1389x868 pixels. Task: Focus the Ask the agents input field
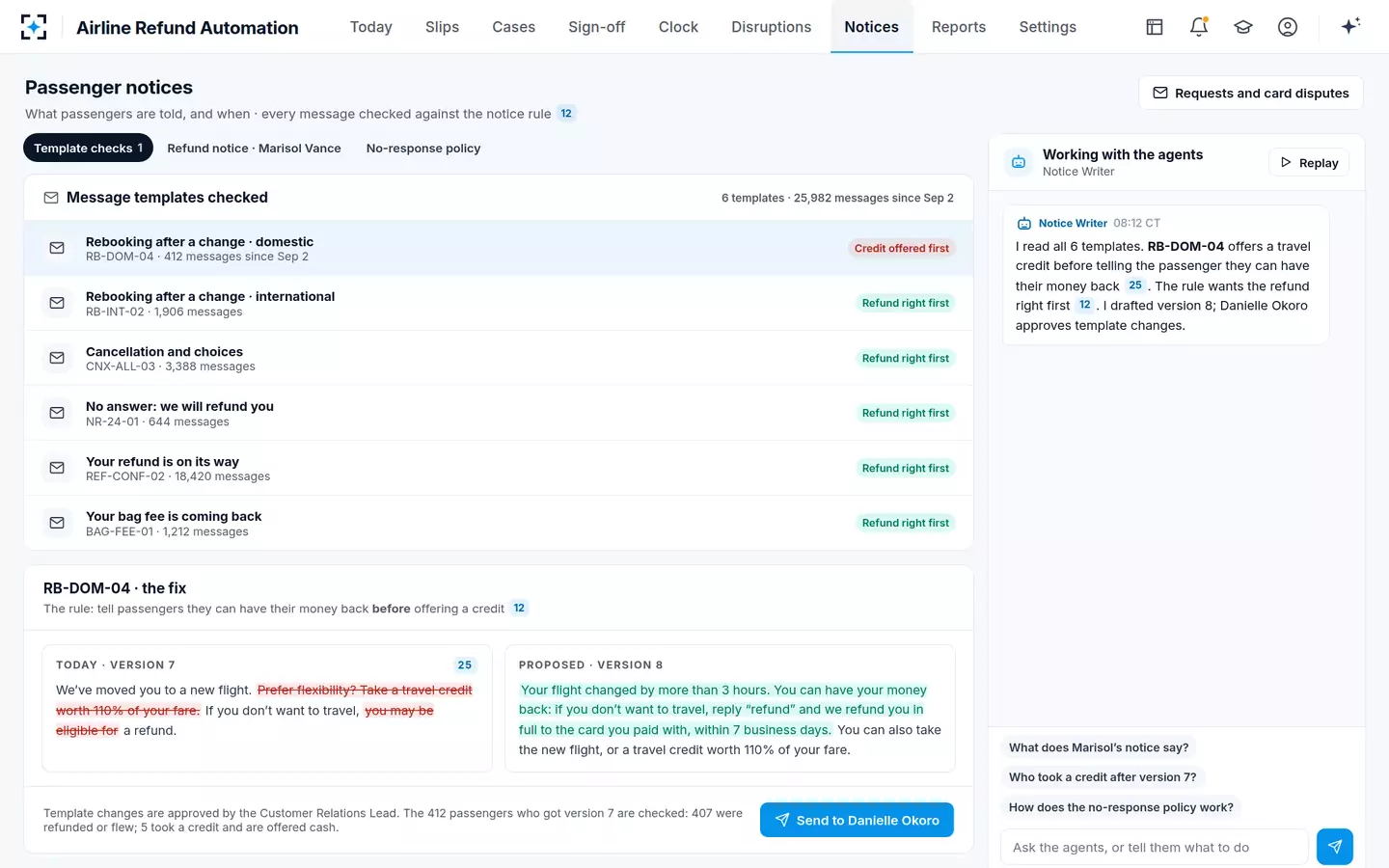tap(1155, 847)
